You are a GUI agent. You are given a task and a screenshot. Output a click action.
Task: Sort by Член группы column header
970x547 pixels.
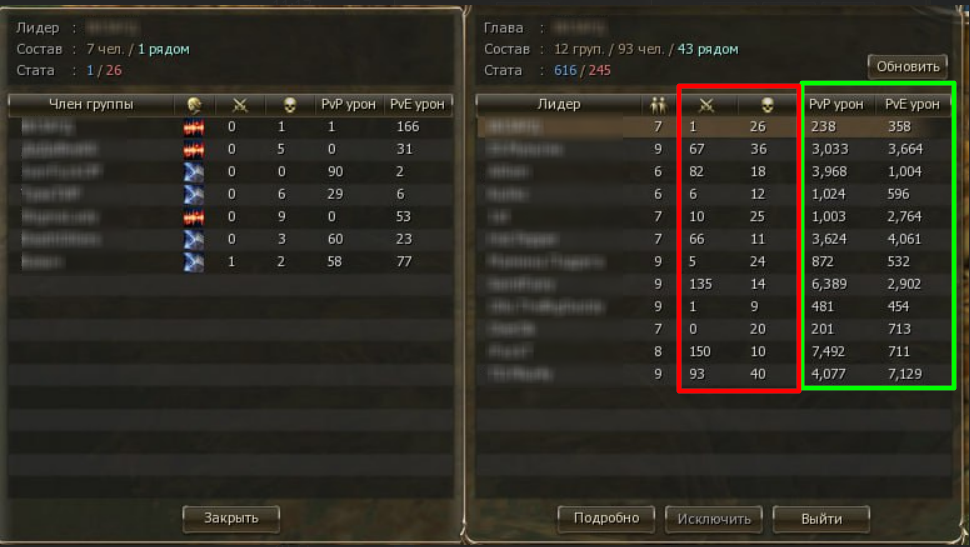point(92,105)
